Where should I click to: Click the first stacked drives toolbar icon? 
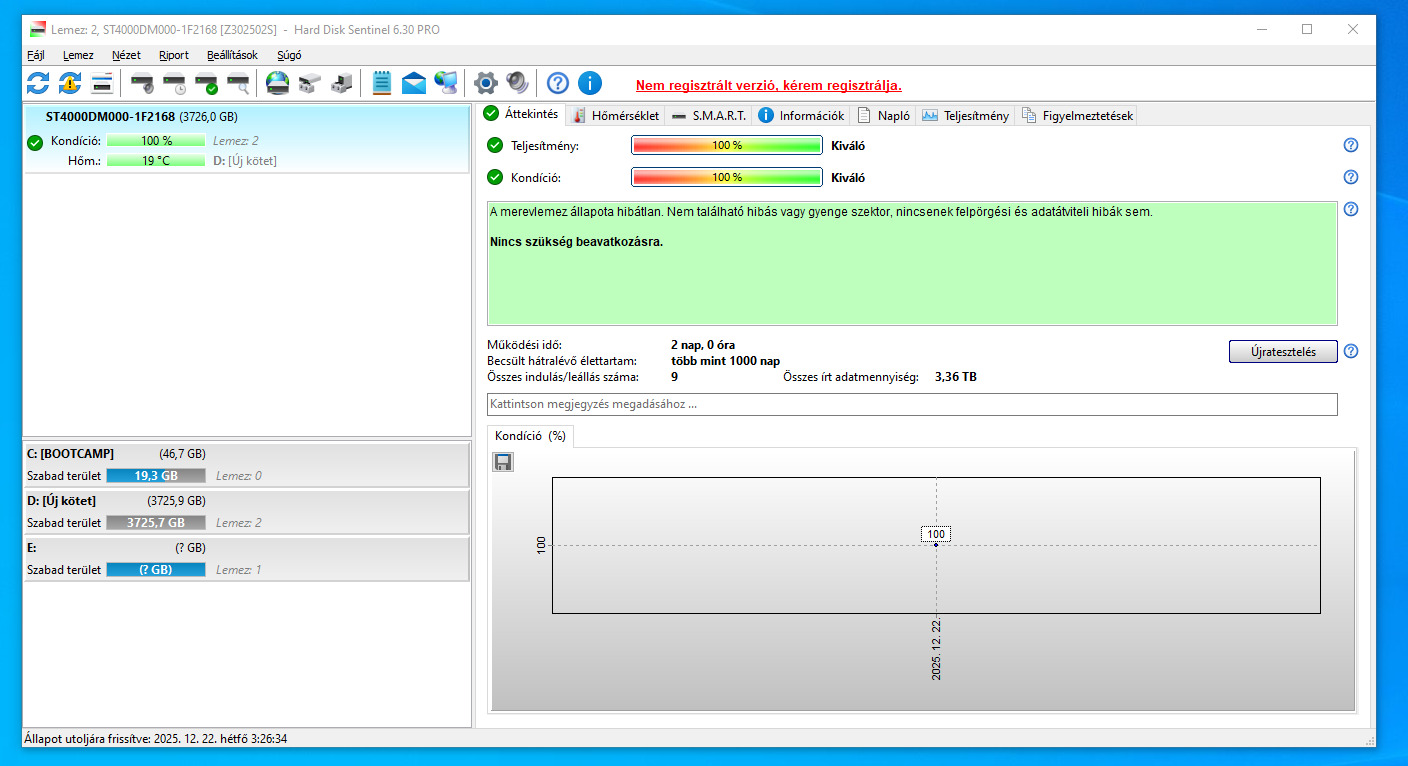309,83
